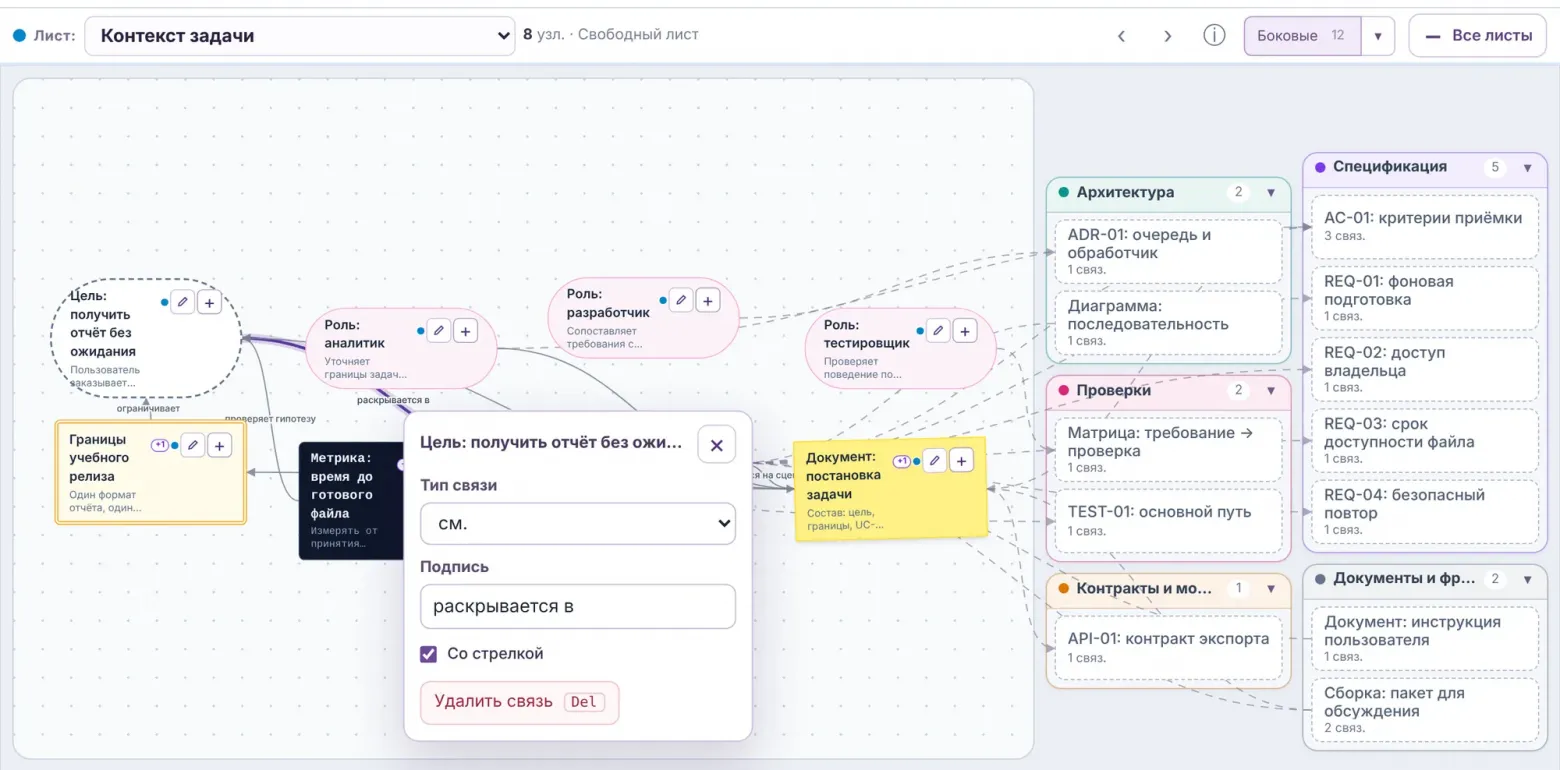Add a node from "Роль: разработчик"
1560x770 pixels.
708,299
